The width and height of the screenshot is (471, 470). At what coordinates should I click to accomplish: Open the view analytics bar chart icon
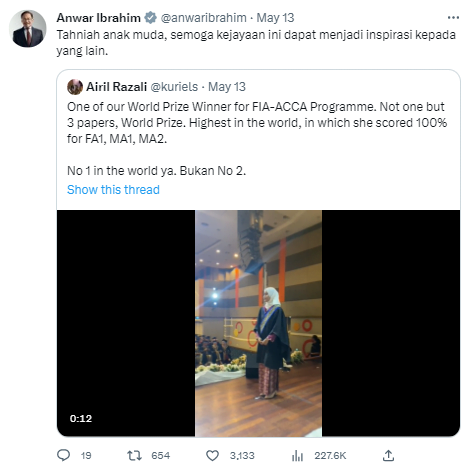tap(297, 455)
